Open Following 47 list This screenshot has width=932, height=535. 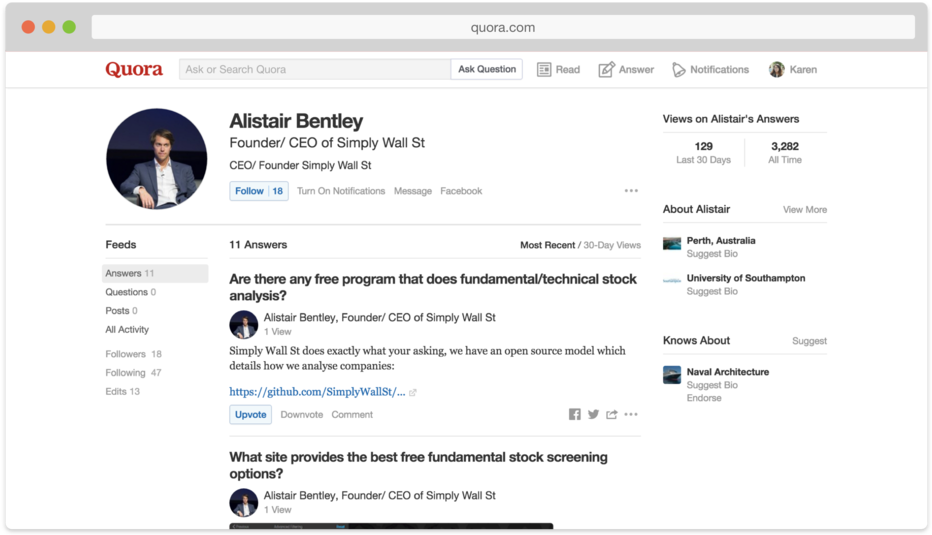click(x=133, y=373)
